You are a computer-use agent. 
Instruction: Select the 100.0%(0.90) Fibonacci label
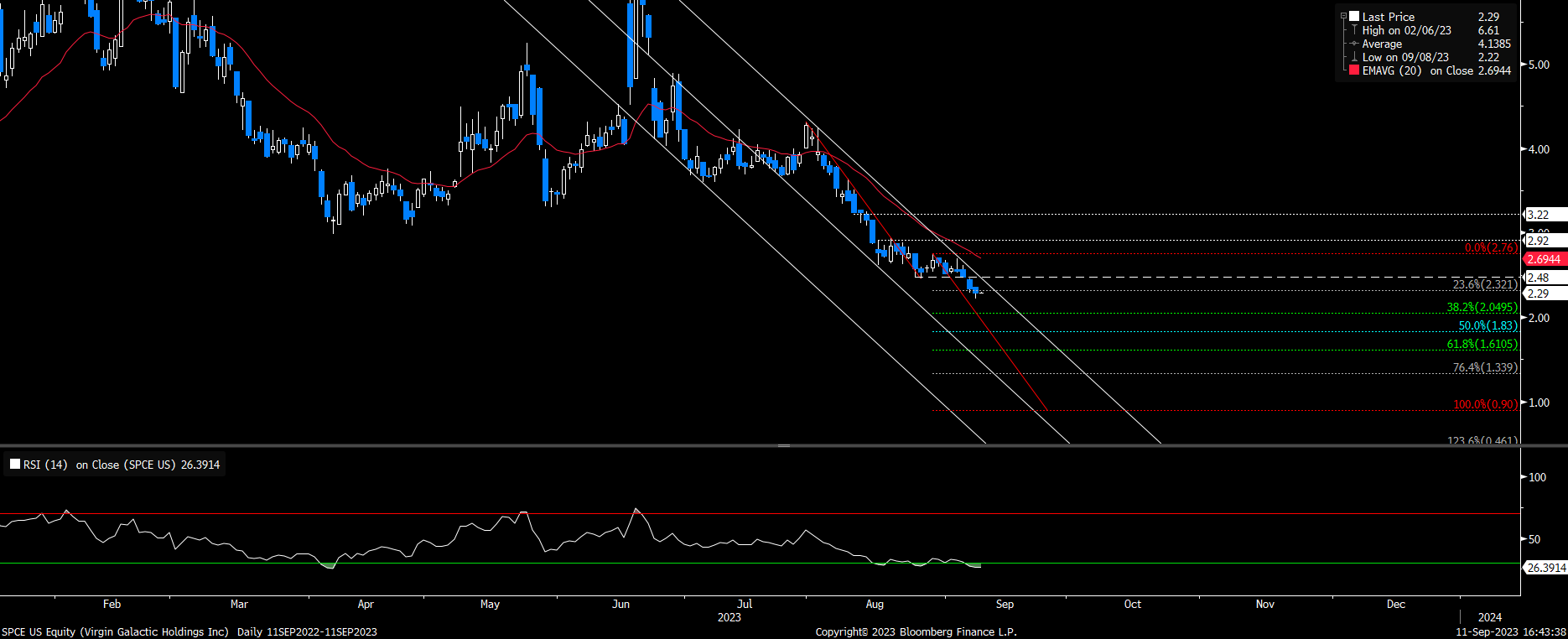(x=1485, y=404)
